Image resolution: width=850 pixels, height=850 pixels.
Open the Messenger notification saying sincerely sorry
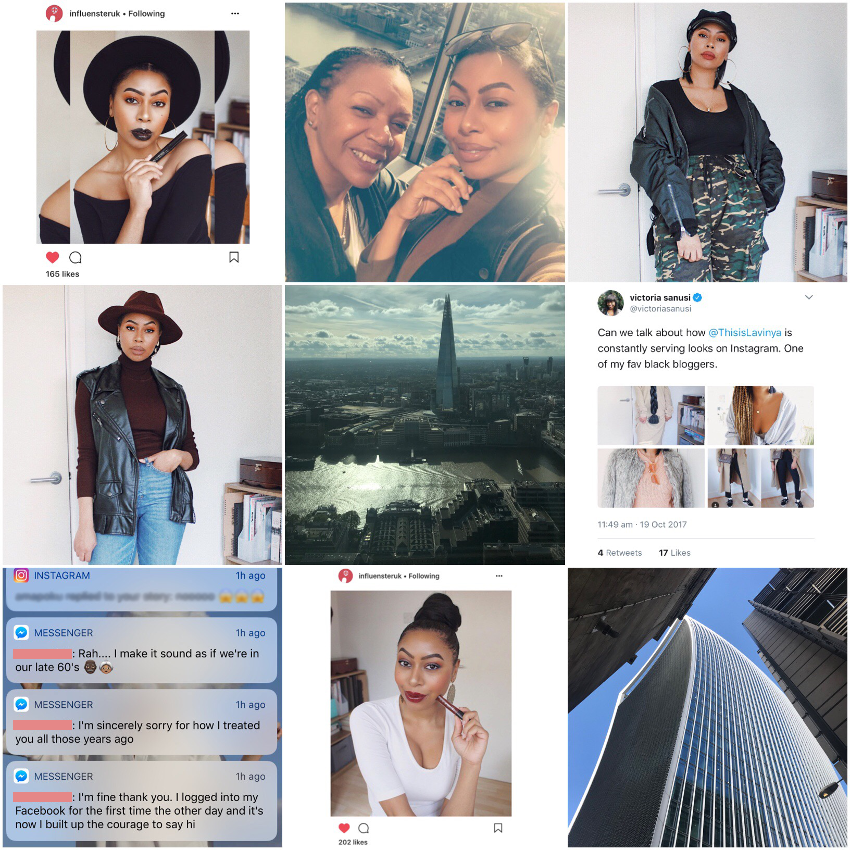coord(141,723)
